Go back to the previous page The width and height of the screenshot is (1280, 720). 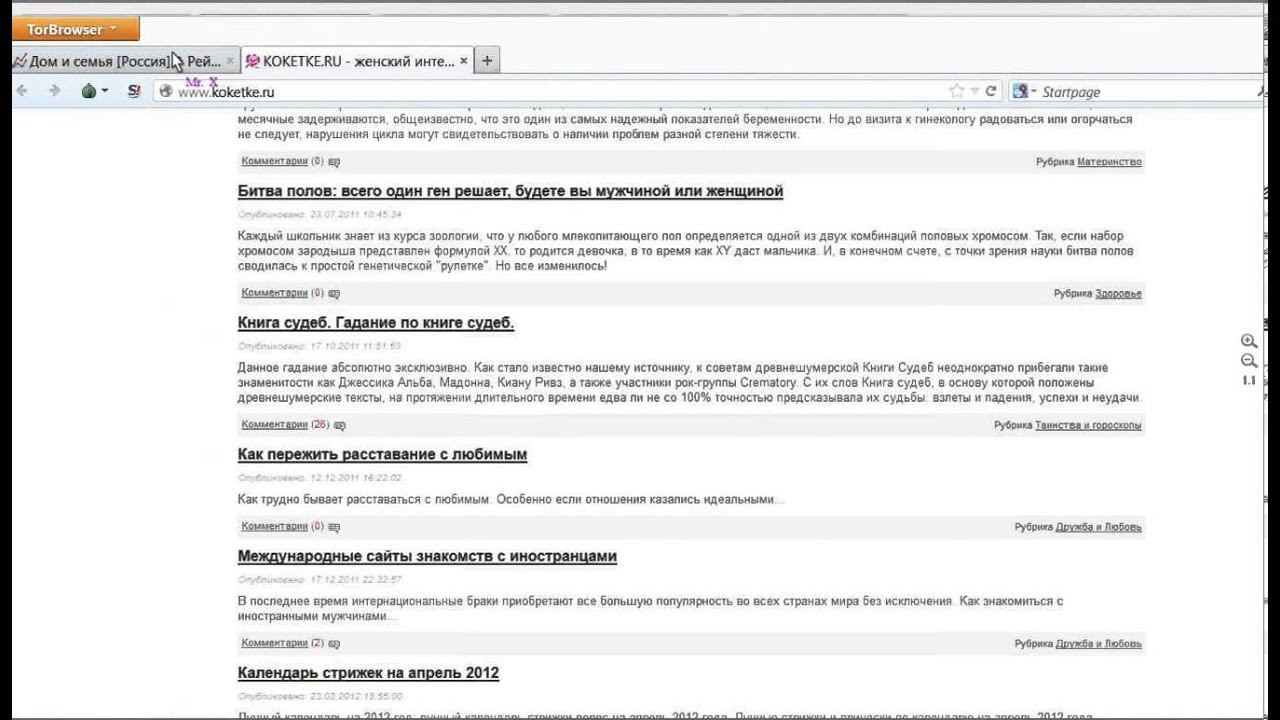click(23, 91)
